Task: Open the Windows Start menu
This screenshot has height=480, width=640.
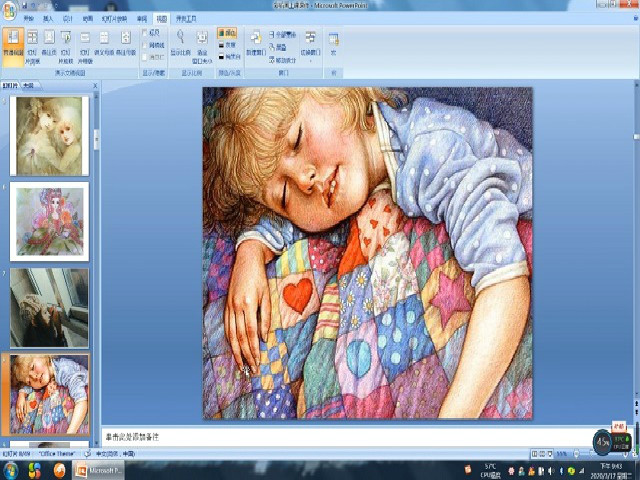Action: 11,470
